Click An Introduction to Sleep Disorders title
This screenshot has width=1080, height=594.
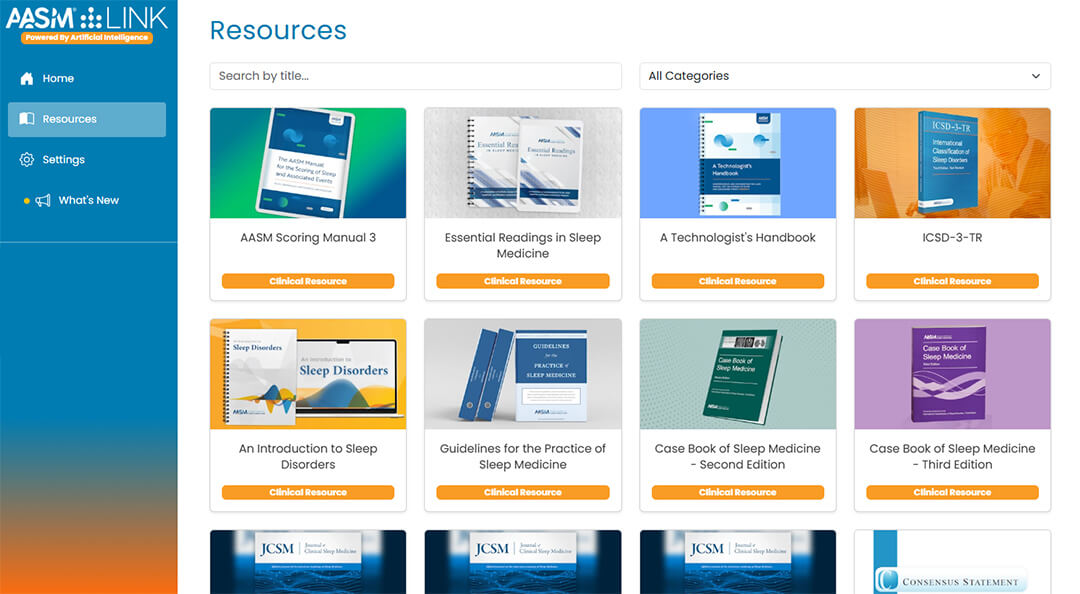pyautogui.click(x=308, y=456)
